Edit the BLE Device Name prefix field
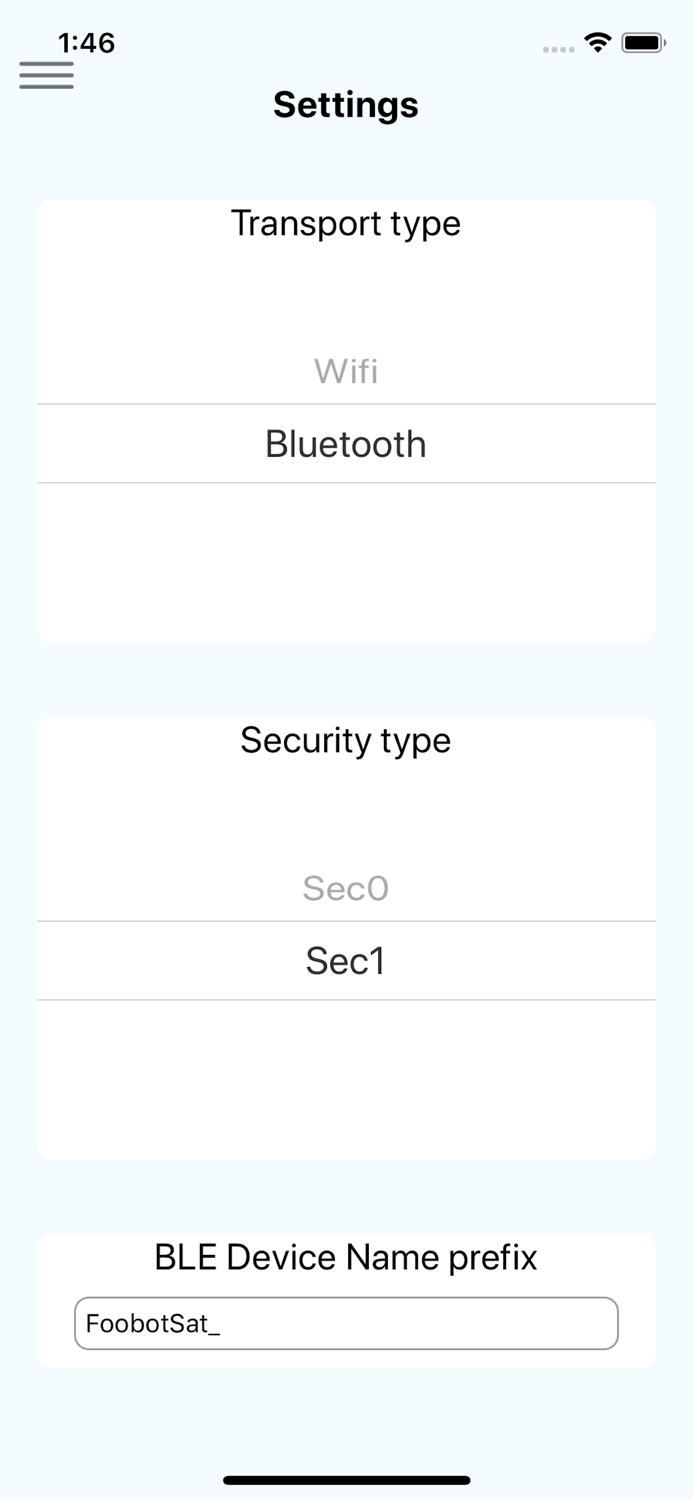 pyautogui.click(x=346, y=1323)
